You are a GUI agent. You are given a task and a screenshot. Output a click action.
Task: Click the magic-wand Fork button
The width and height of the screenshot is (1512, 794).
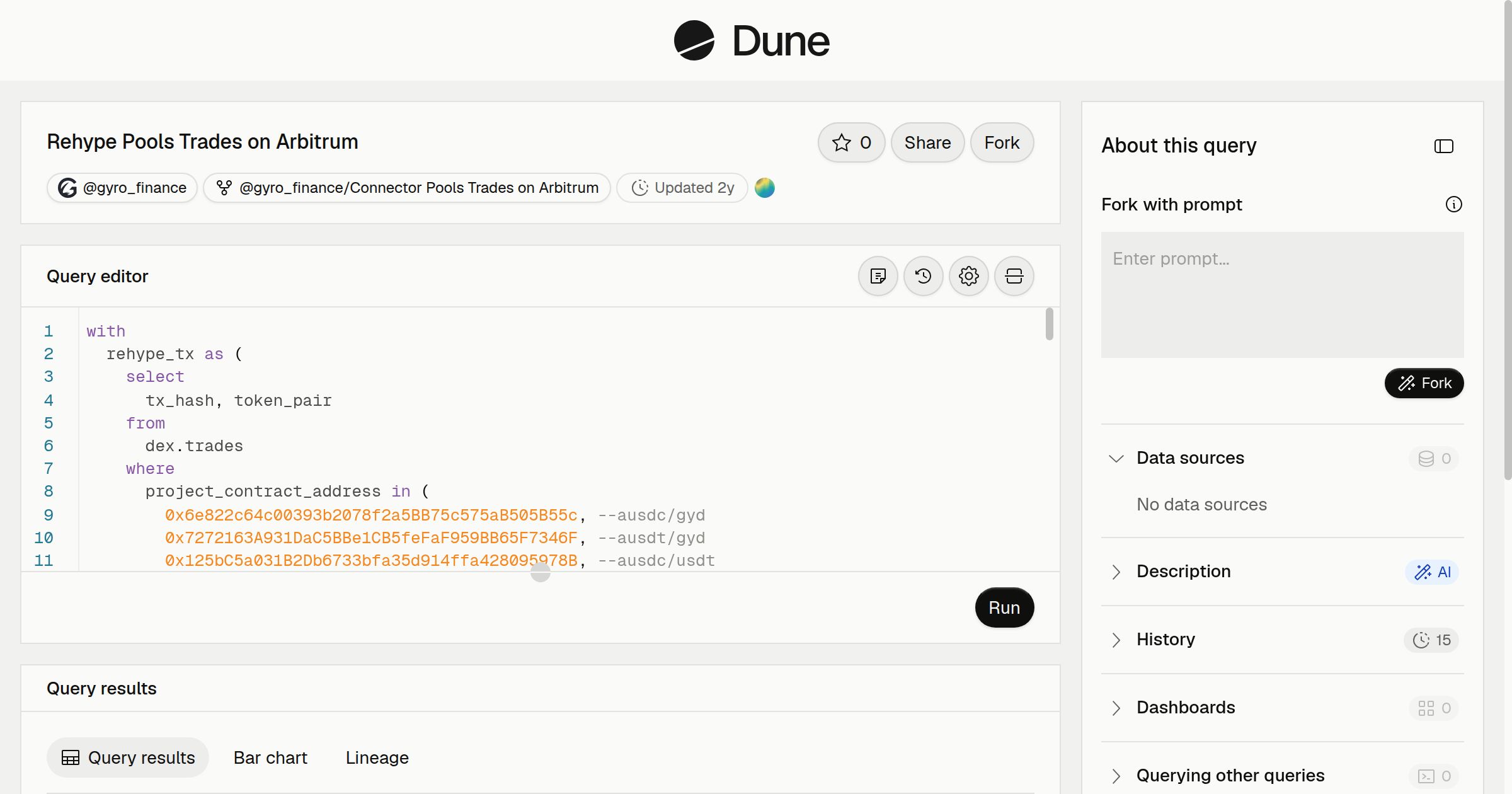coord(1424,383)
